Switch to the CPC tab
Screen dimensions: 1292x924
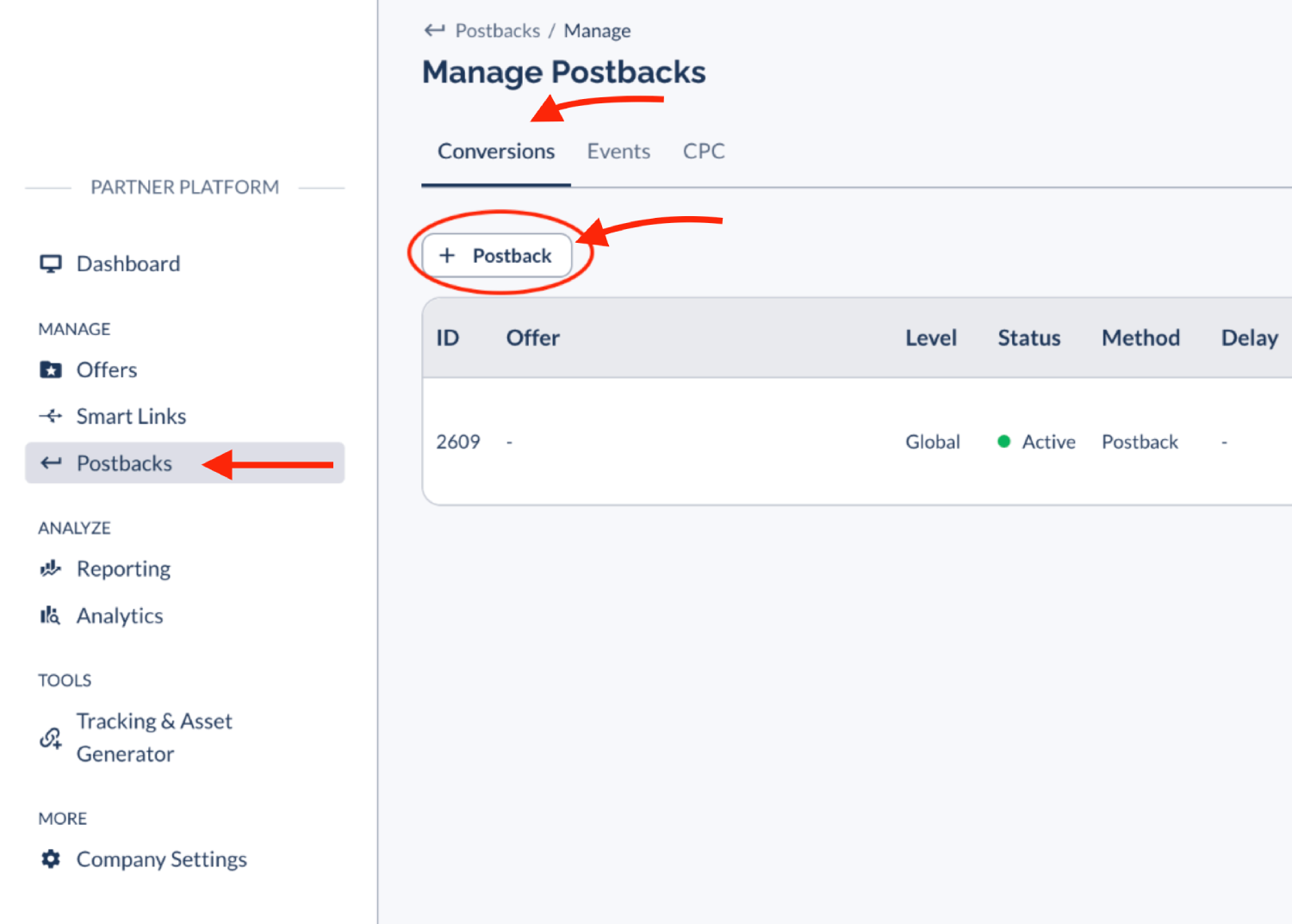coord(704,152)
